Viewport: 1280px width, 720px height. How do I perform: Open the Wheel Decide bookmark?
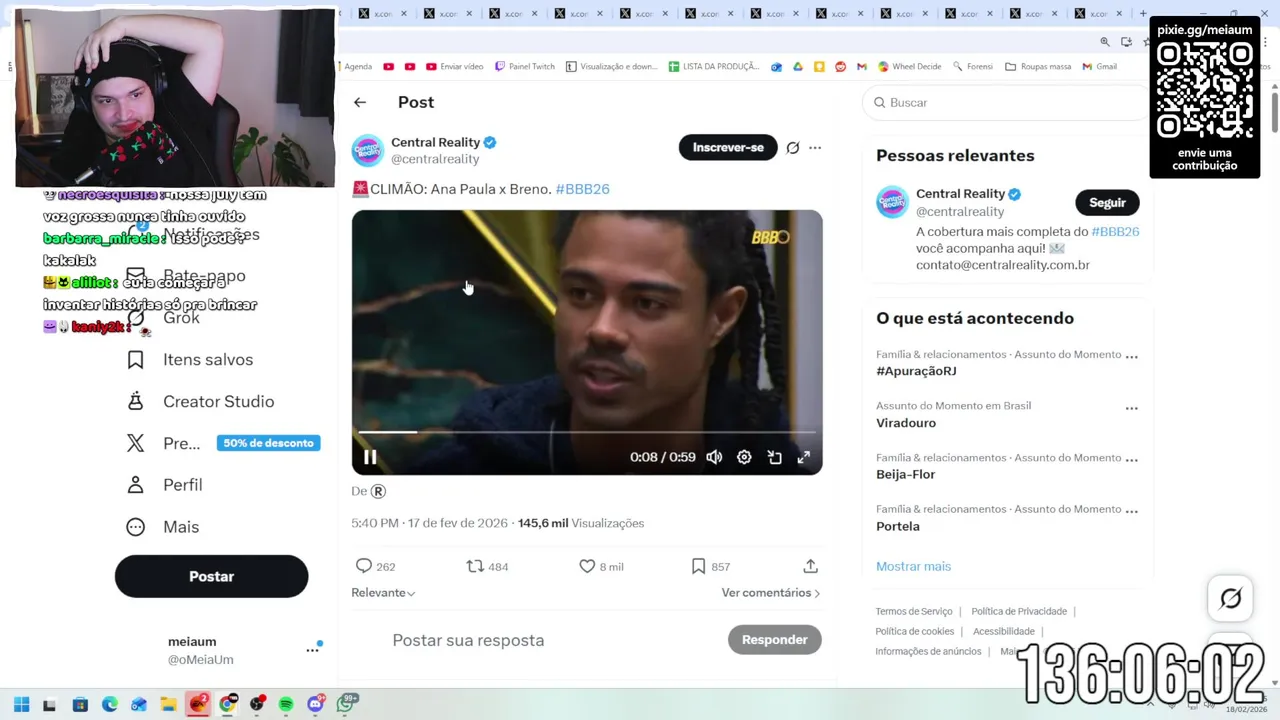pyautogui.click(x=909, y=67)
